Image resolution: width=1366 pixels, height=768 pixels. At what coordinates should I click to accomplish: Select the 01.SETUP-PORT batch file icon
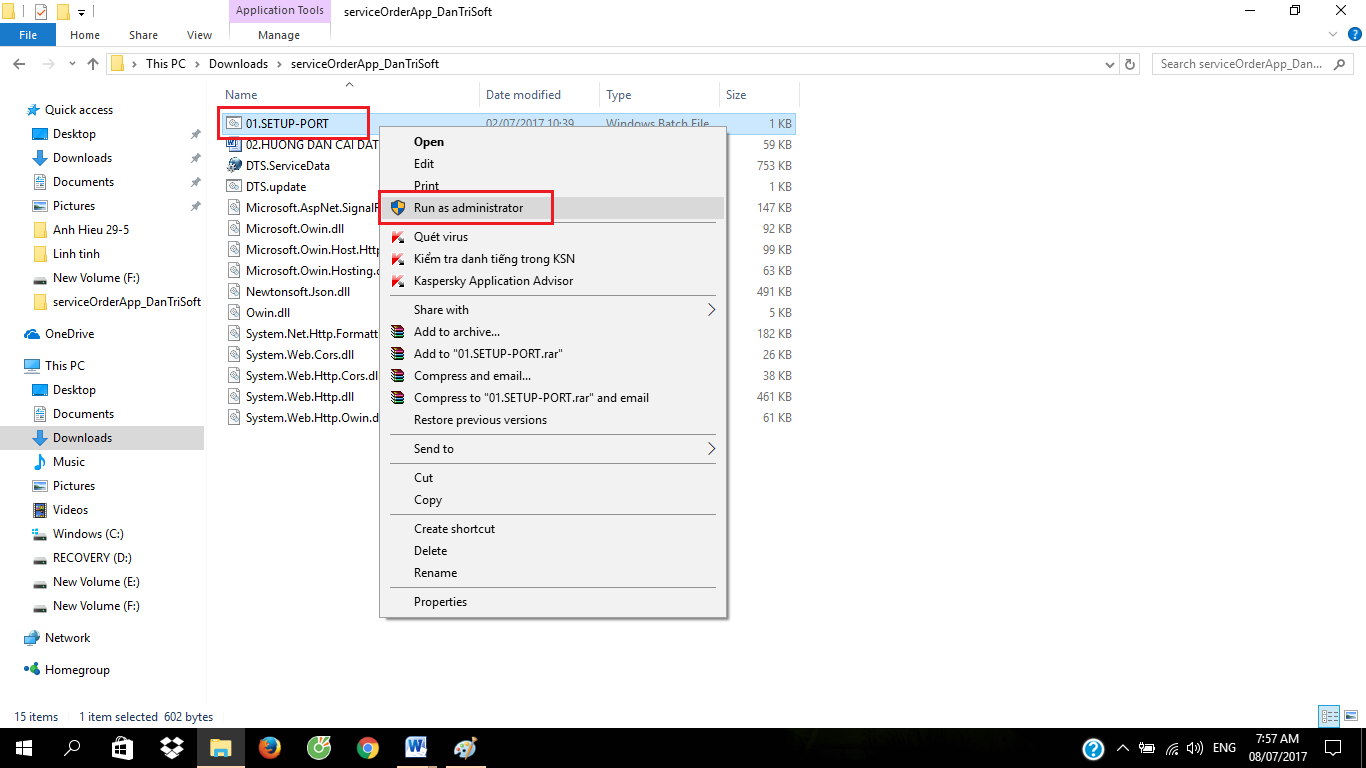[x=234, y=123]
